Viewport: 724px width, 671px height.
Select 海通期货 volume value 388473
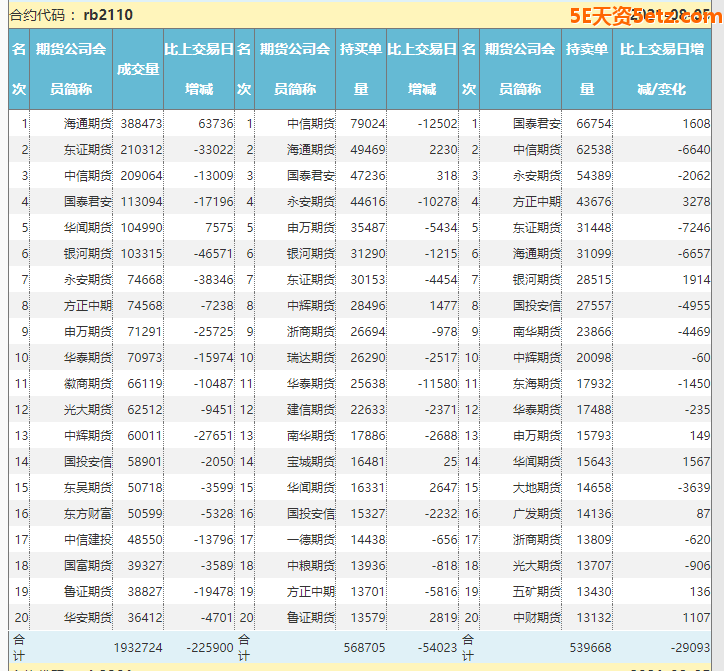tap(141, 124)
